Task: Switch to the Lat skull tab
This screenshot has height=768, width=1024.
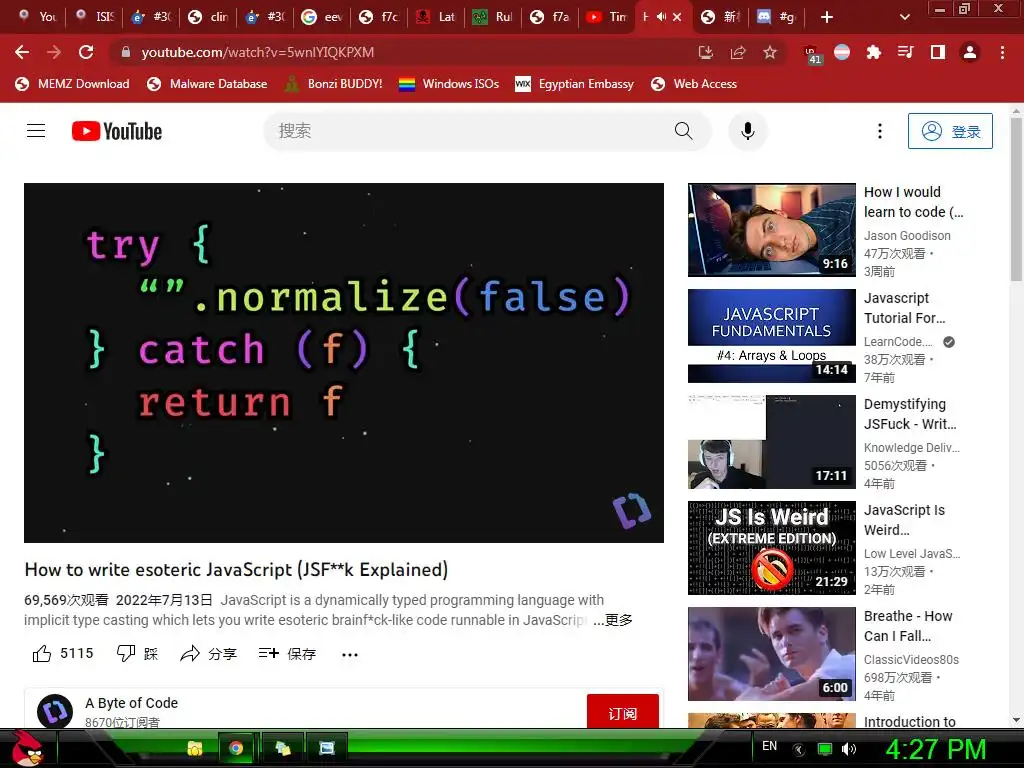Action: pyautogui.click(x=436, y=17)
